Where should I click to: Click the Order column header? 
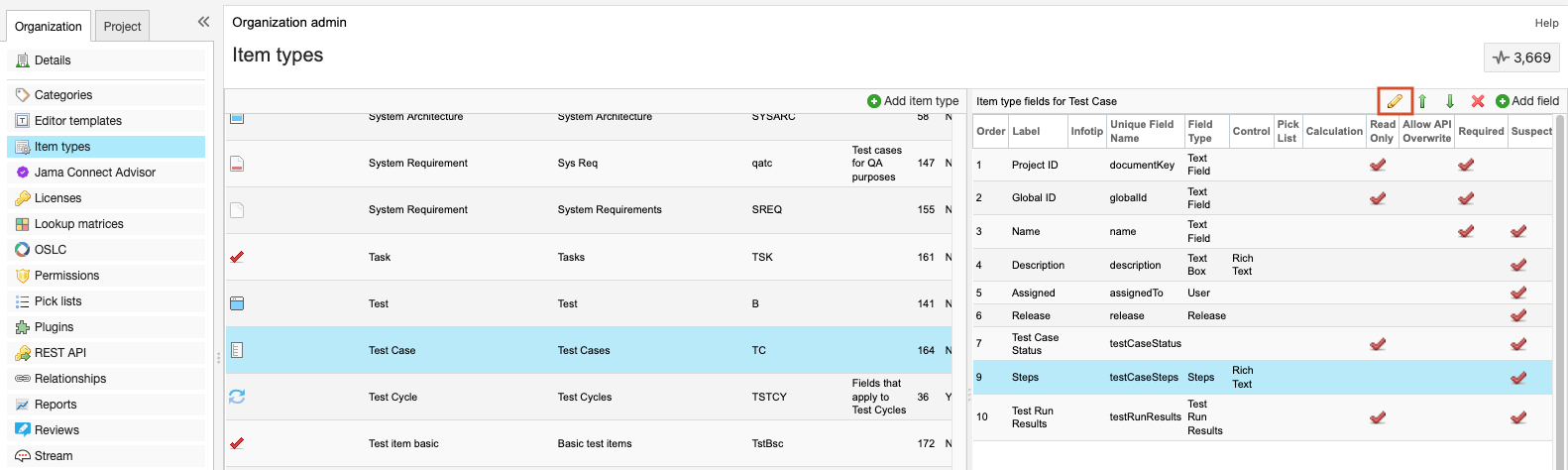(990, 131)
